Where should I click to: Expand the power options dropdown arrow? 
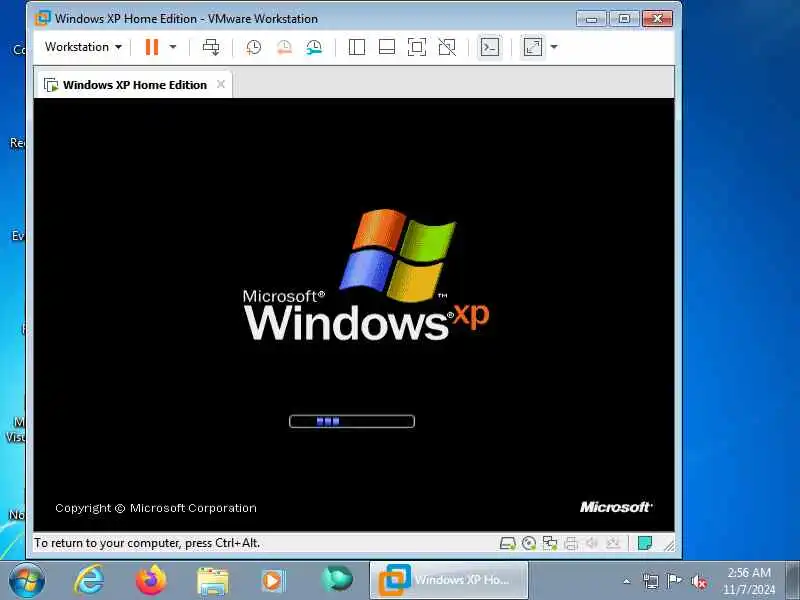[173, 47]
